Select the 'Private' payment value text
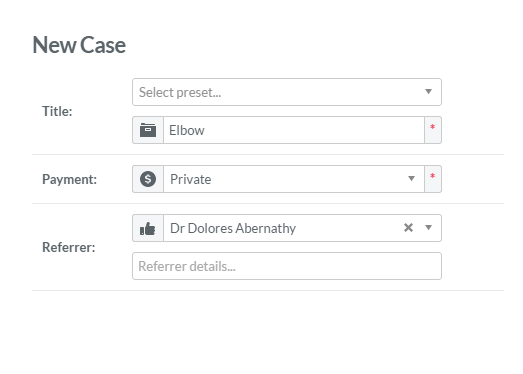Screen dimensions: 523x374 tap(190, 179)
